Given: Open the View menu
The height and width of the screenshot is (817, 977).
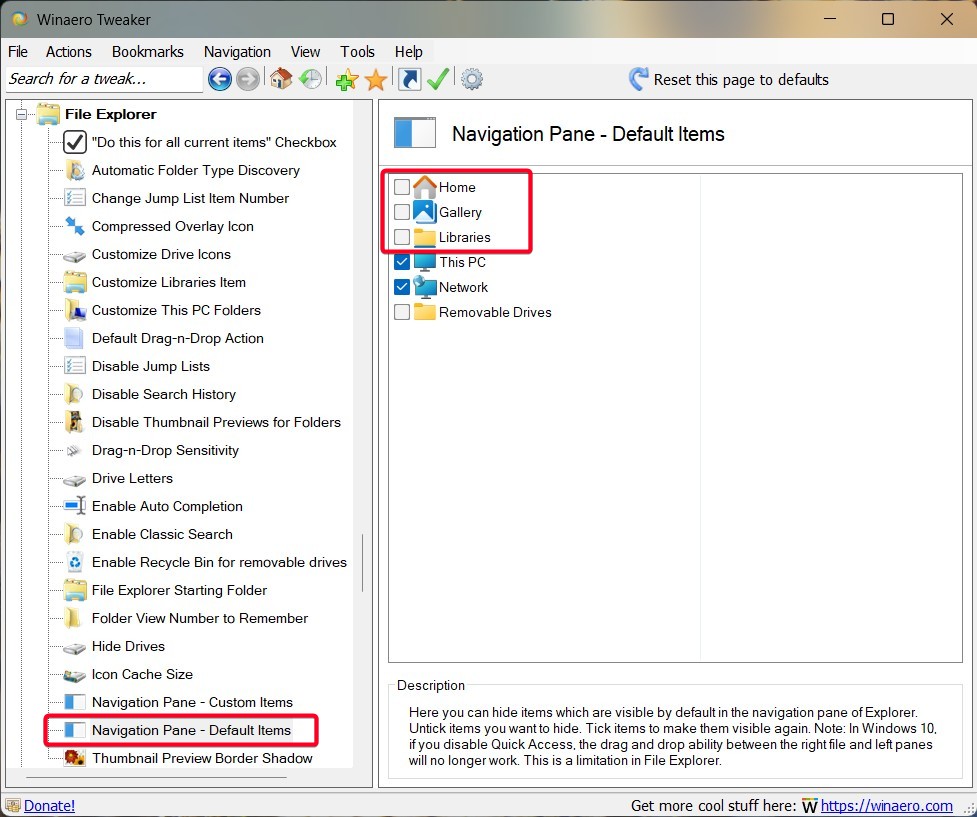Looking at the screenshot, I should 305,52.
